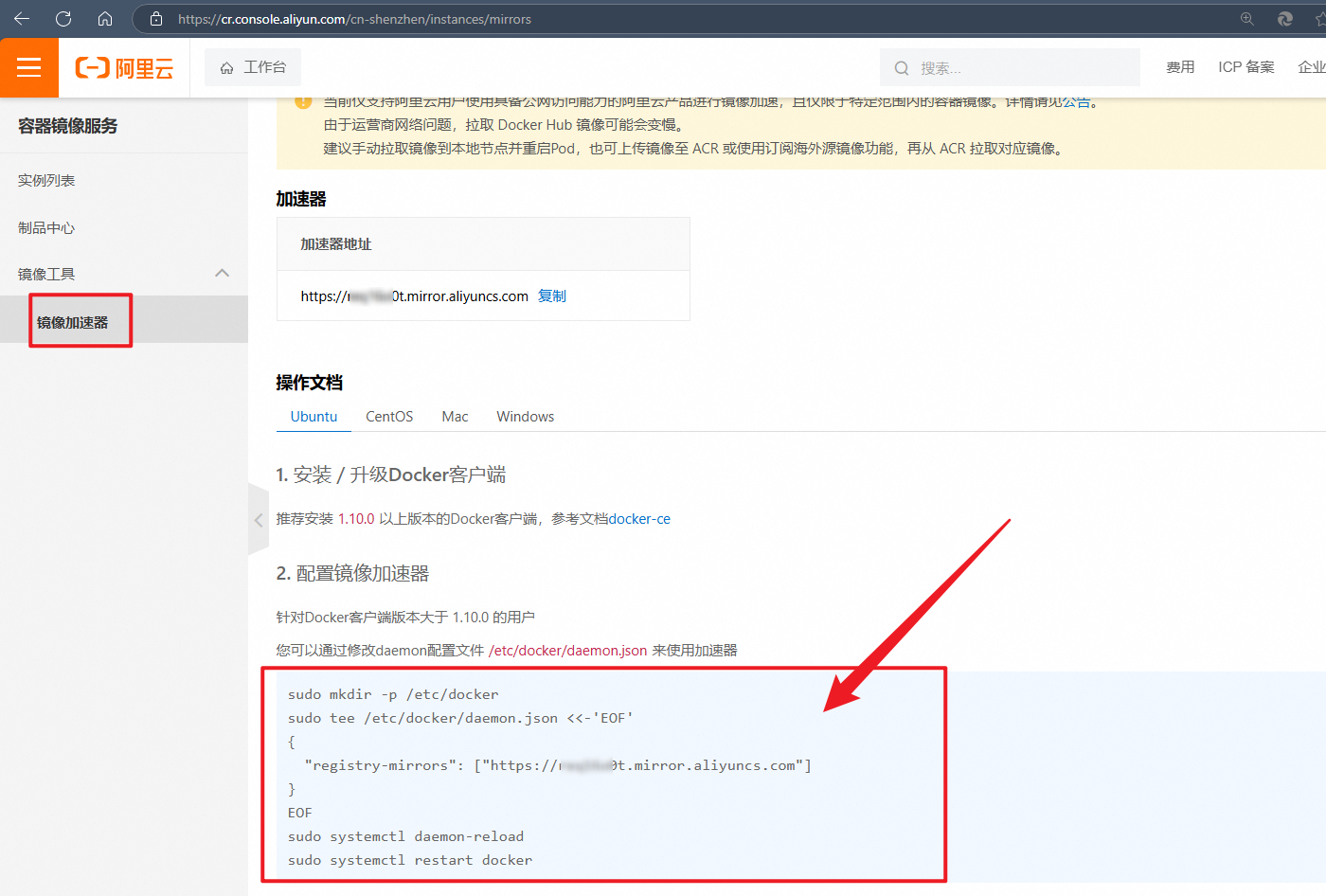
Task: Reload the page with the refresh icon
Action: (63, 19)
